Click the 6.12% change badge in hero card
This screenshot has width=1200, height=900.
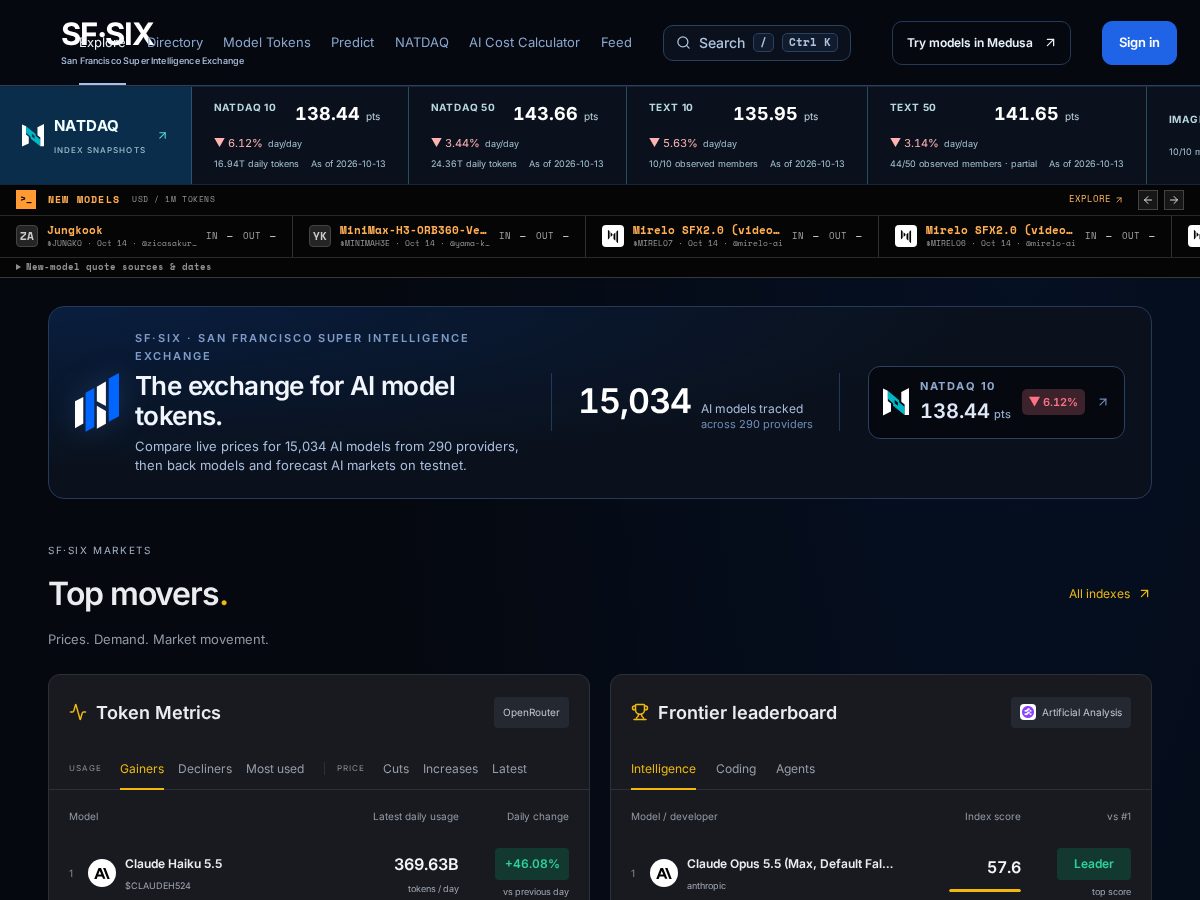(x=1053, y=402)
